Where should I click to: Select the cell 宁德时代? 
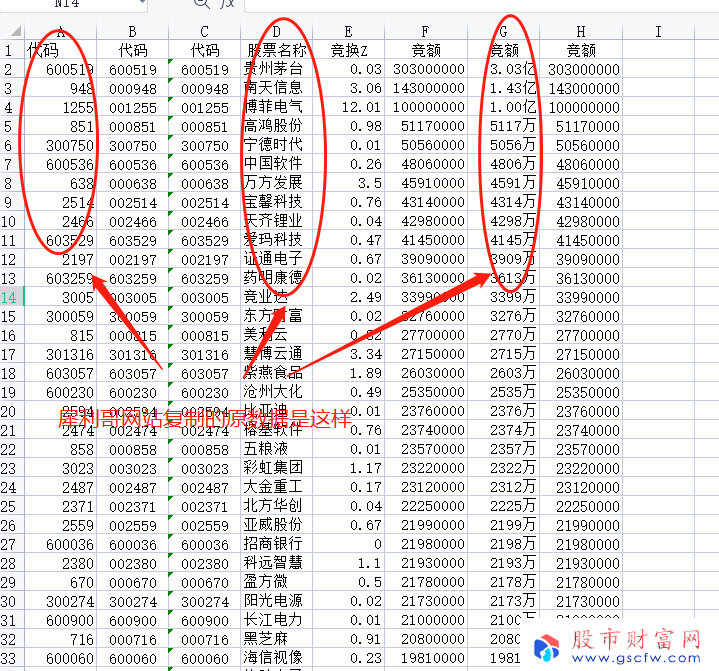click(277, 145)
